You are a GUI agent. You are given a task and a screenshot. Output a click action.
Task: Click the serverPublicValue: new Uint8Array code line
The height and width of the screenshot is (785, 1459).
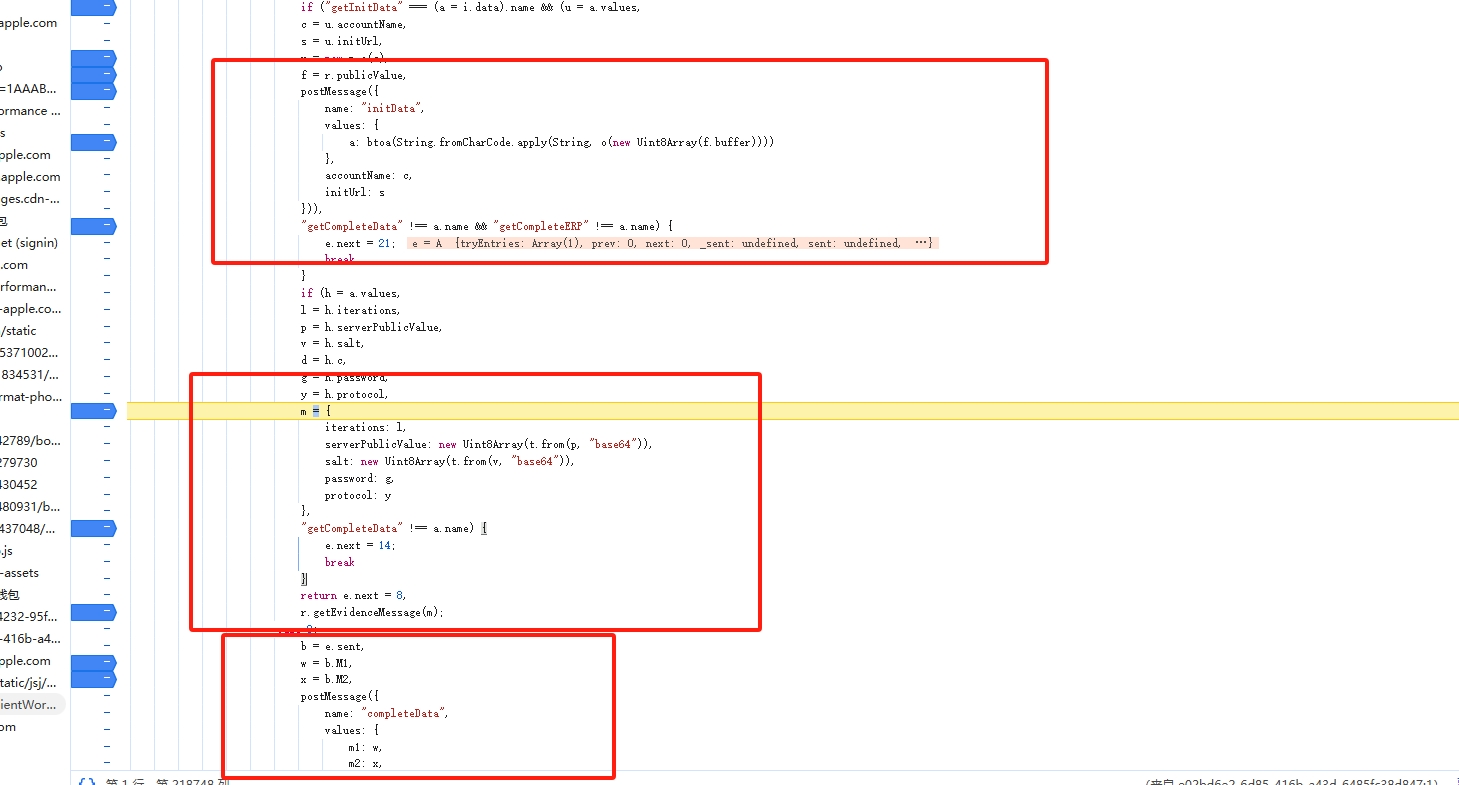tap(488, 444)
